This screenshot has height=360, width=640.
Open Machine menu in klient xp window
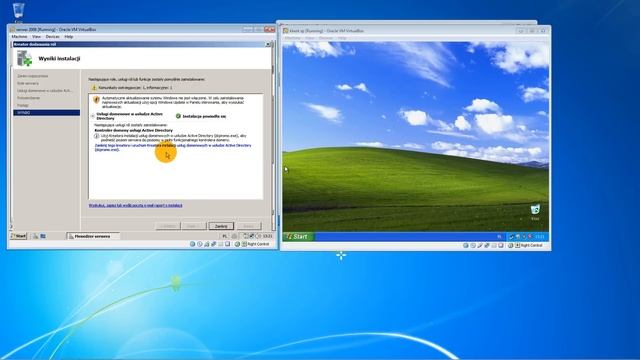point(292,38)
